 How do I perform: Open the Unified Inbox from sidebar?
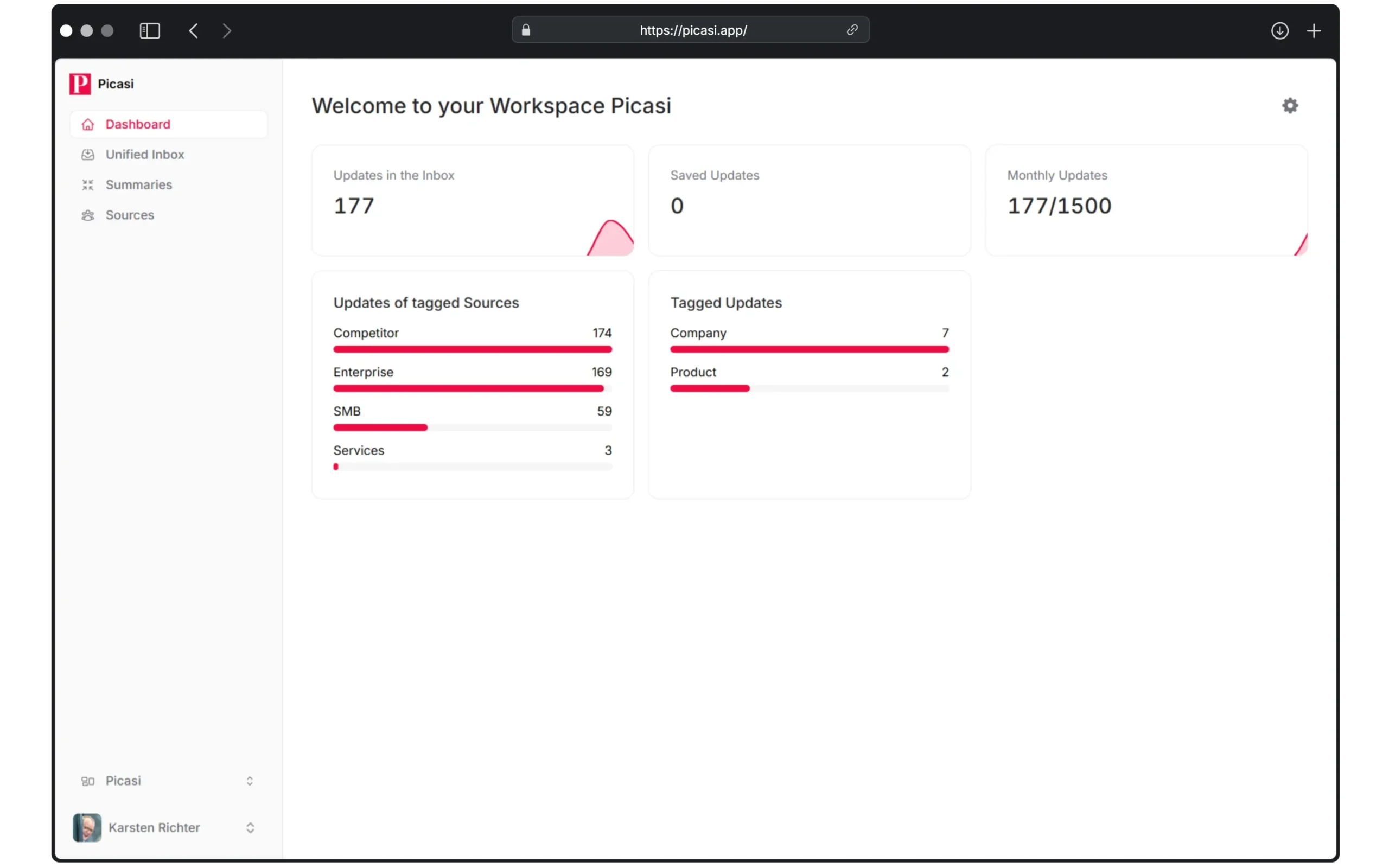click(145, 155)
